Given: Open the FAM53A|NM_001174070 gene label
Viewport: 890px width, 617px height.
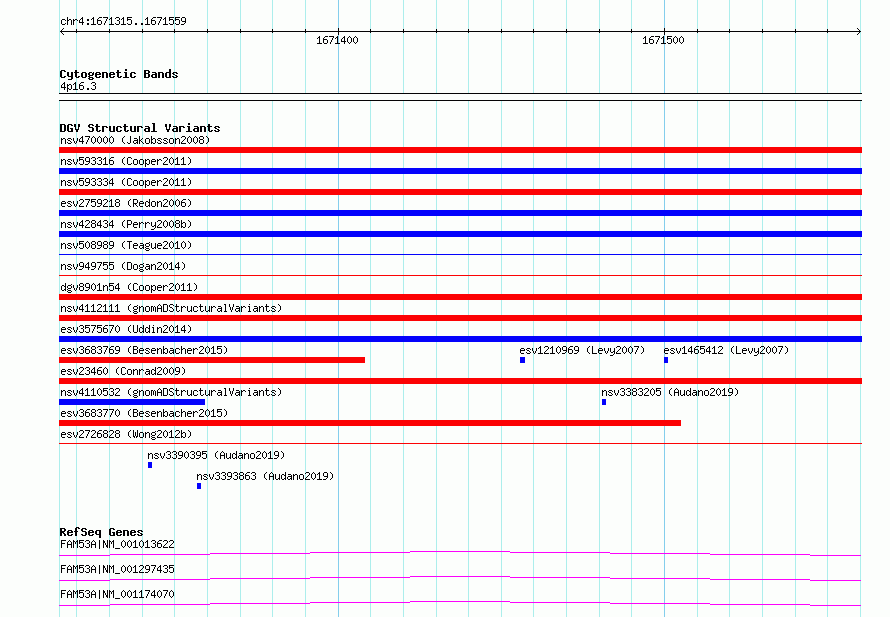Looking at the screenshot, I should click(117, 594).
